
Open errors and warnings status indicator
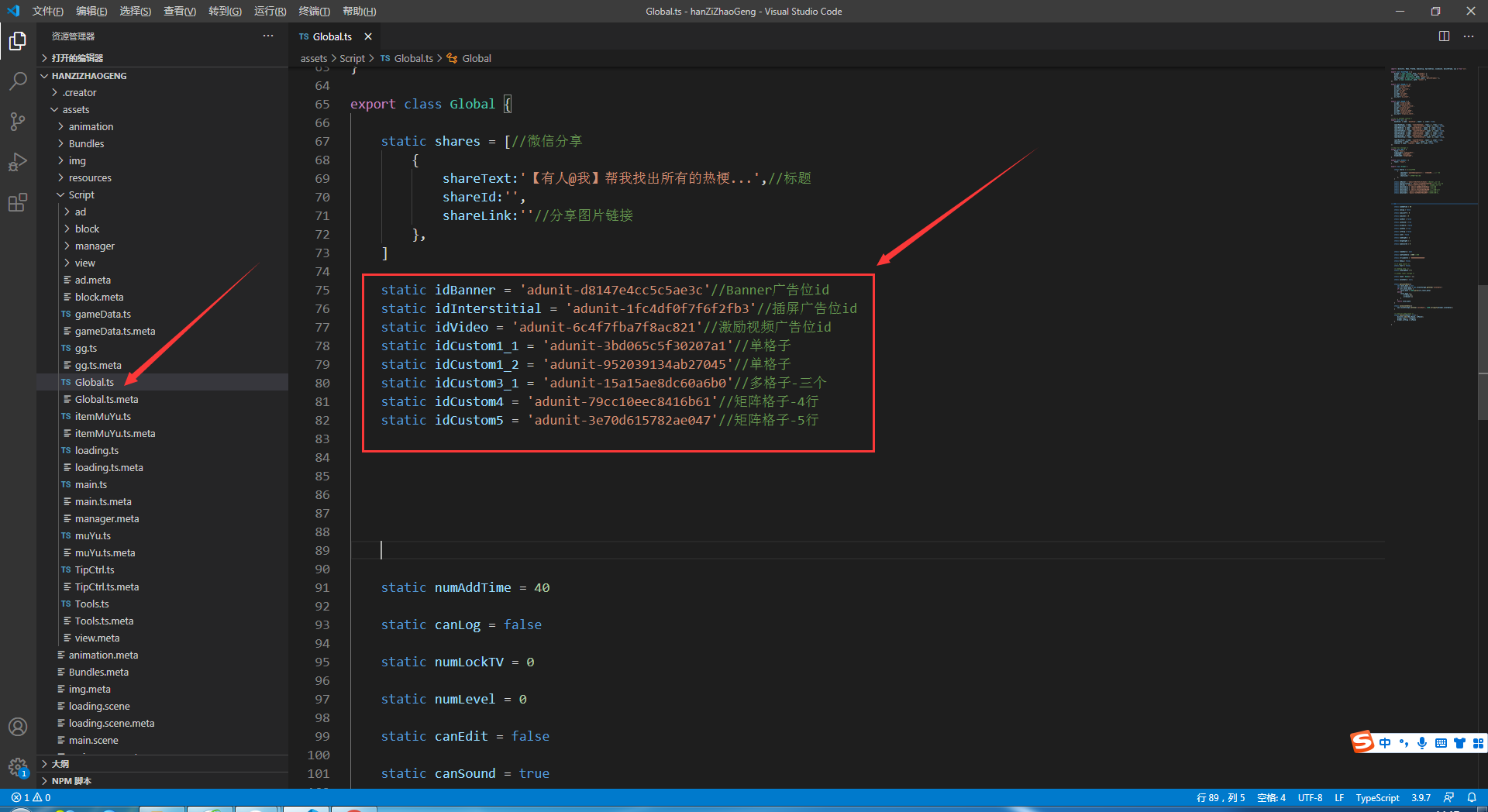pyautogui.click(x=31, y=797)
